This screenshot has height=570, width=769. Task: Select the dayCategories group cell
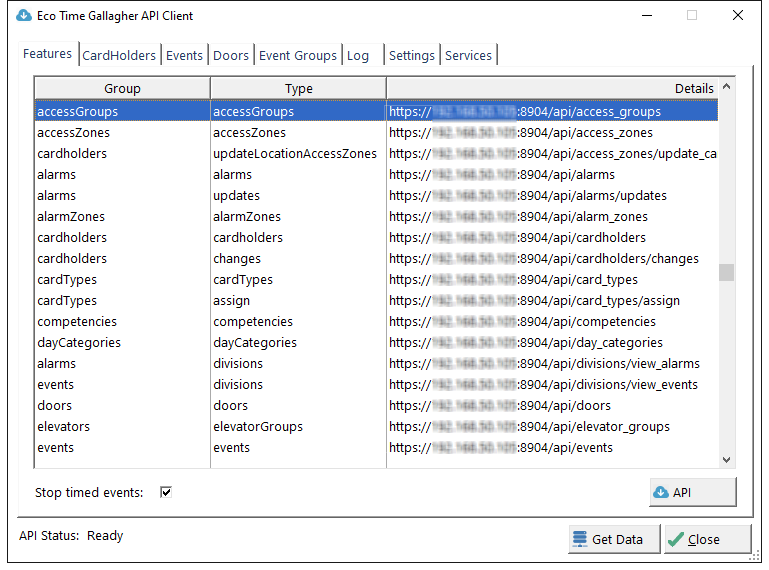point(123,342)
